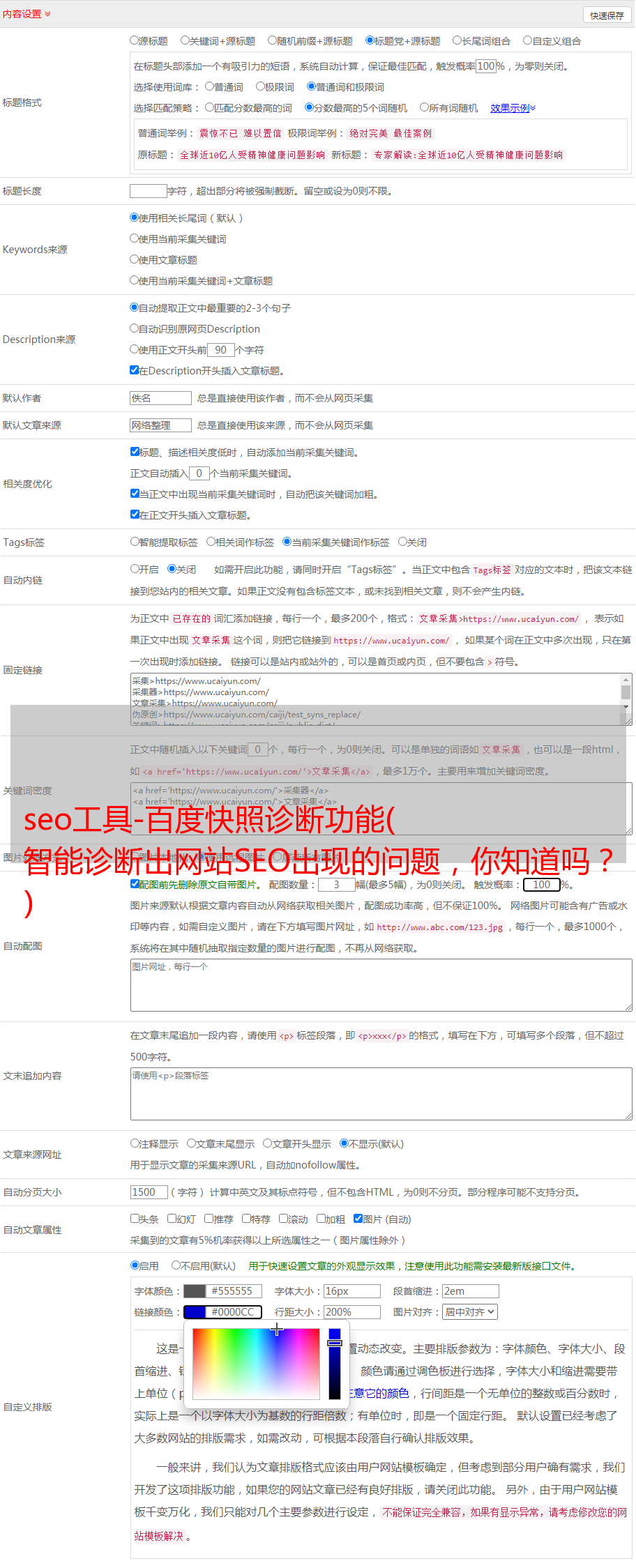This screenshot has height=1568, width=636.
Task: Toggle the 图片 (自动) attribute checkbox
Action: (x=358, y=1219)
